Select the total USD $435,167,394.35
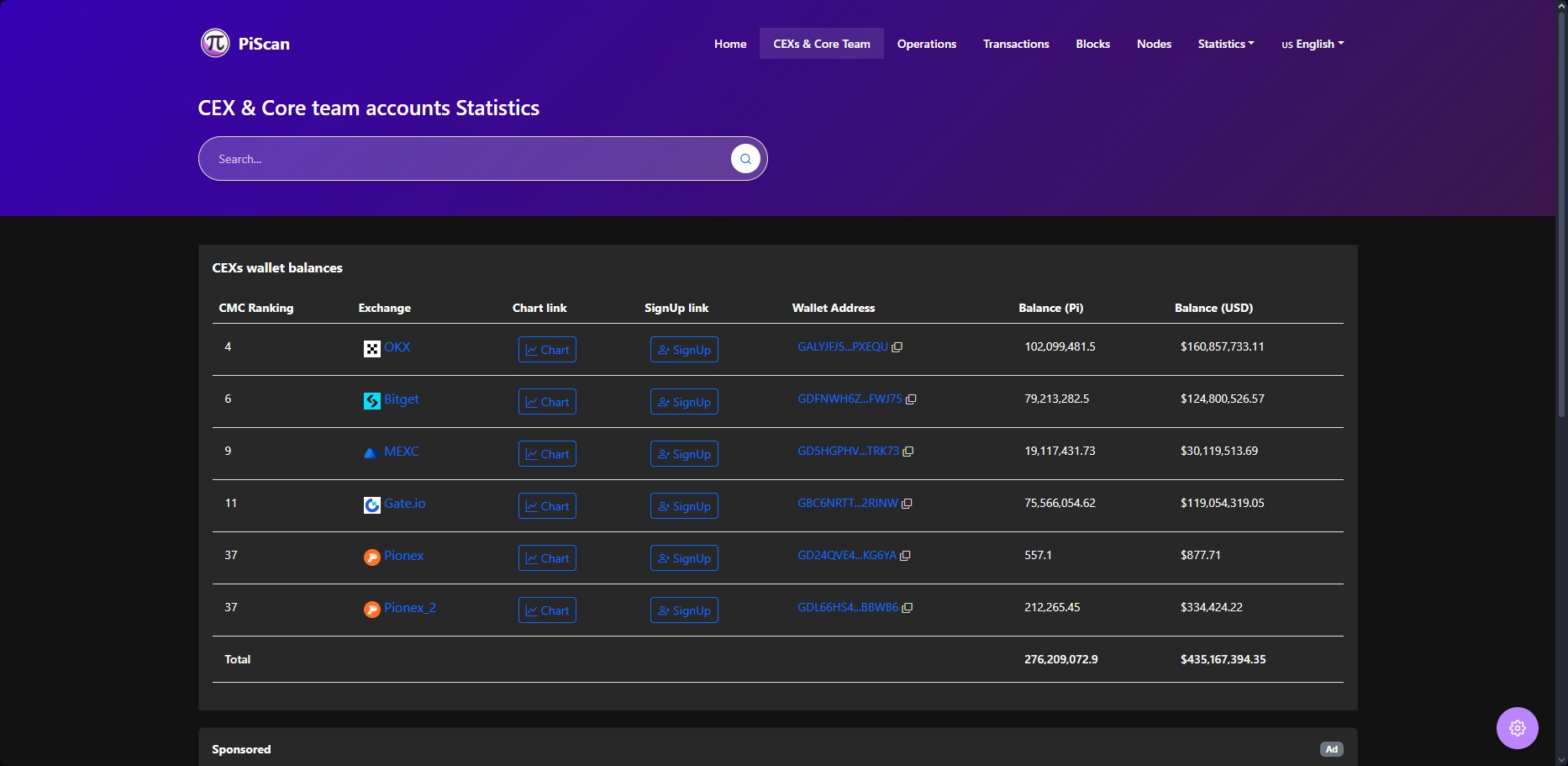Viewport: 1568px width, 766px height. click(1223, 660)
